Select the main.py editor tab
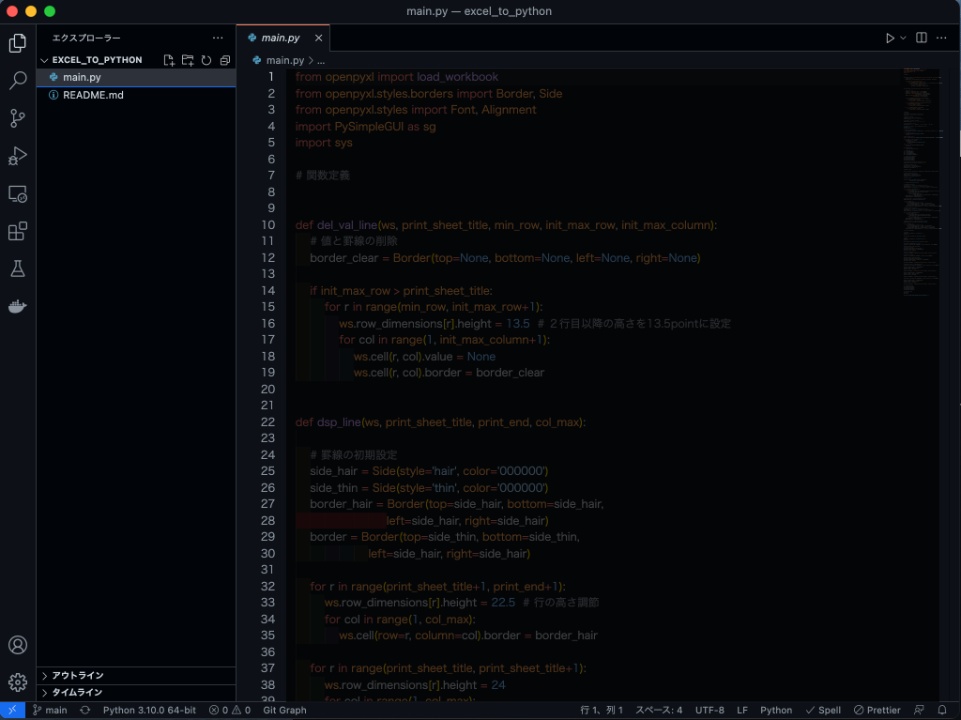Image resolution: width=961 pixels, height=720 pixels. point(280,38)
